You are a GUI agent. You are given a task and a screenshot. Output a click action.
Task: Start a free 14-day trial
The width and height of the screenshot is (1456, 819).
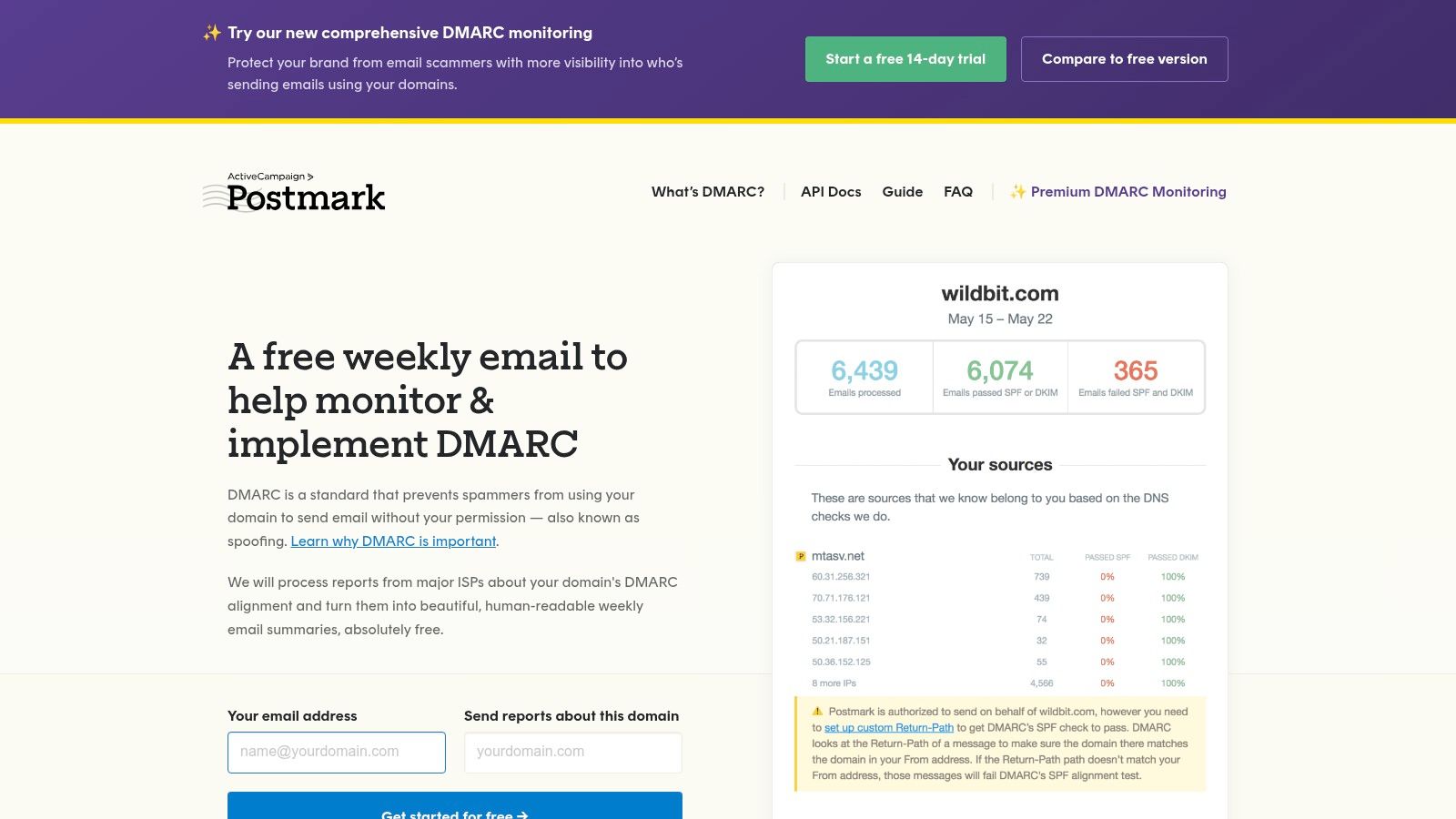(x=905, y=59)
